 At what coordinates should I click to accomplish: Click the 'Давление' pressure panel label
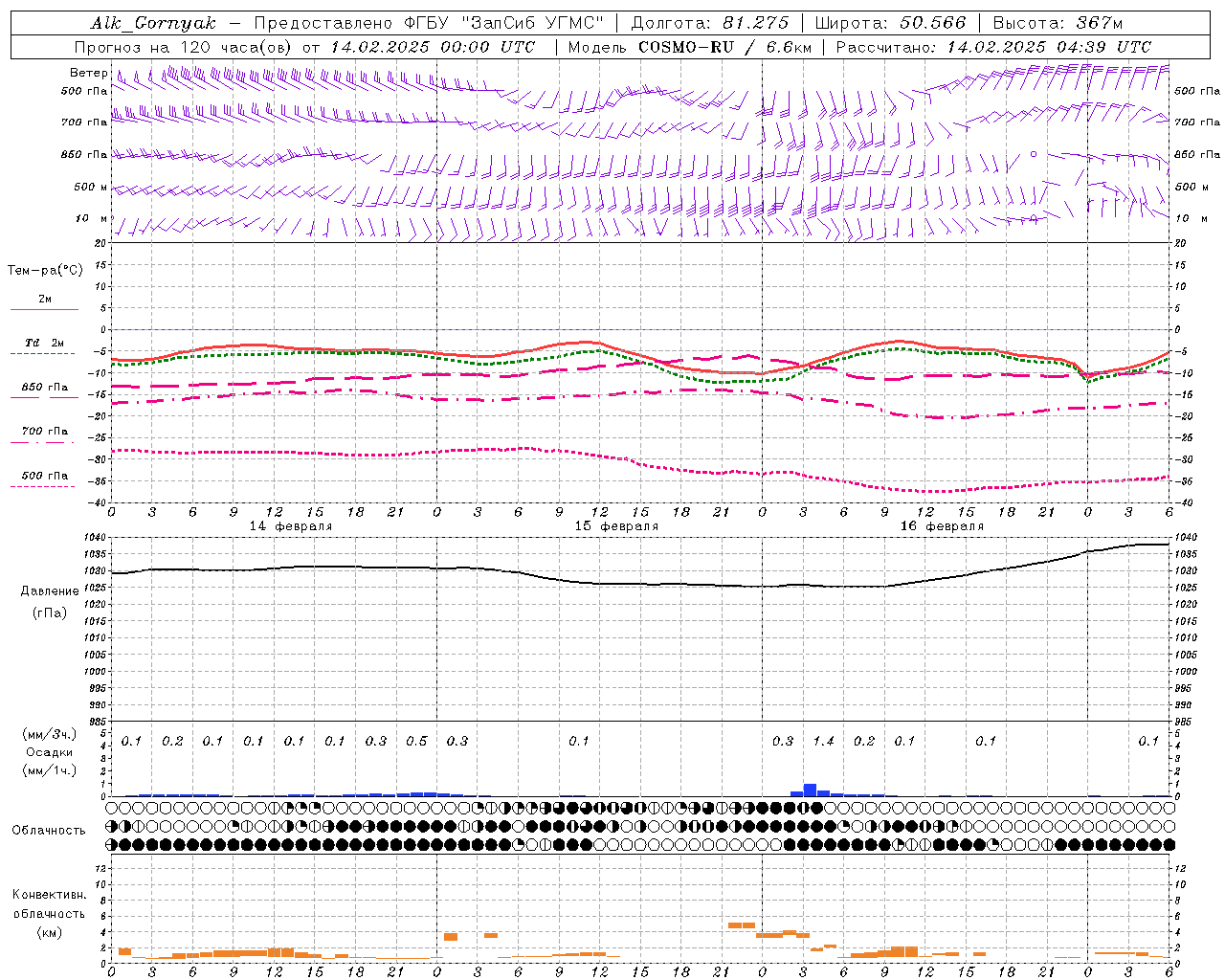50,590
